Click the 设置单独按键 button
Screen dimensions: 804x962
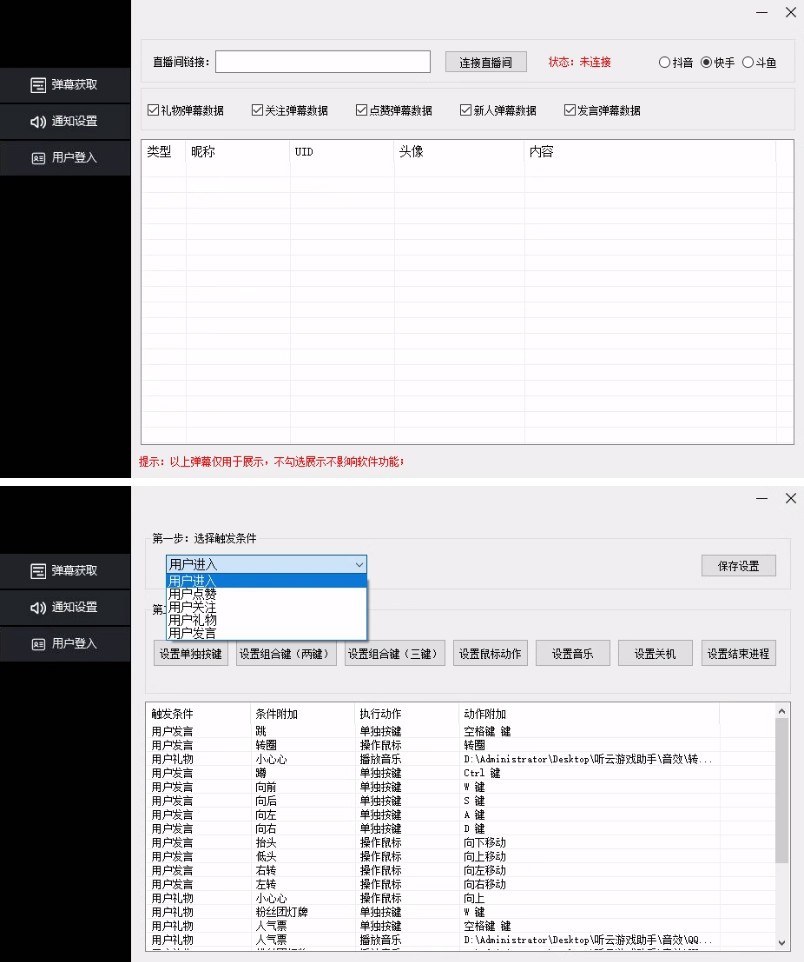190,653
